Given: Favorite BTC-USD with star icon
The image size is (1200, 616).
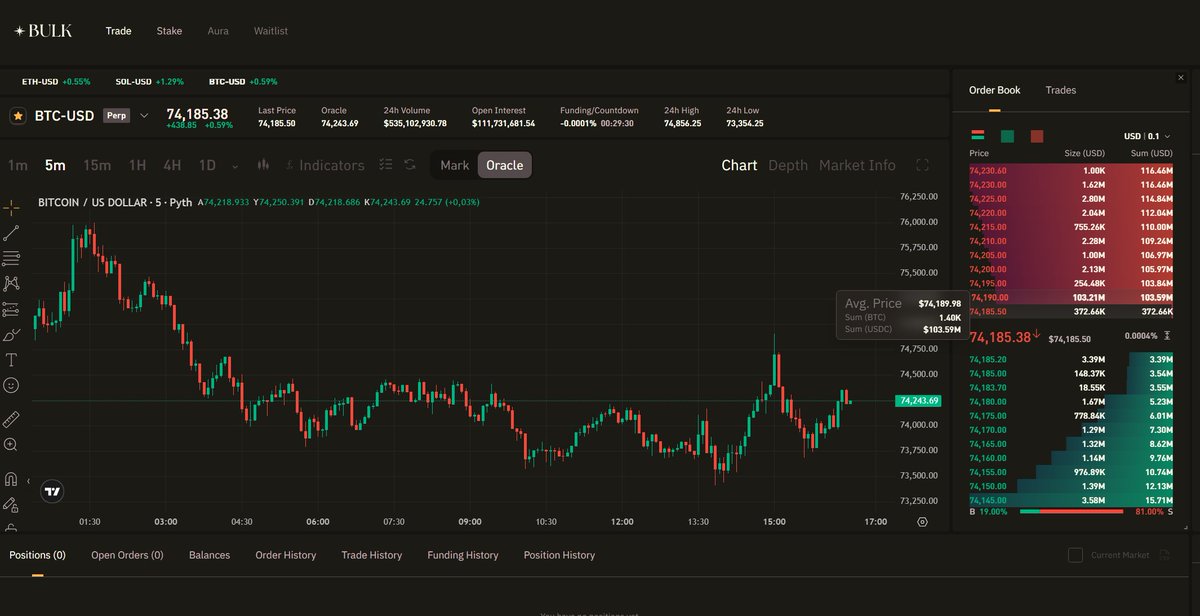Looking at the screenshot, I should click(x=18, y=116).
